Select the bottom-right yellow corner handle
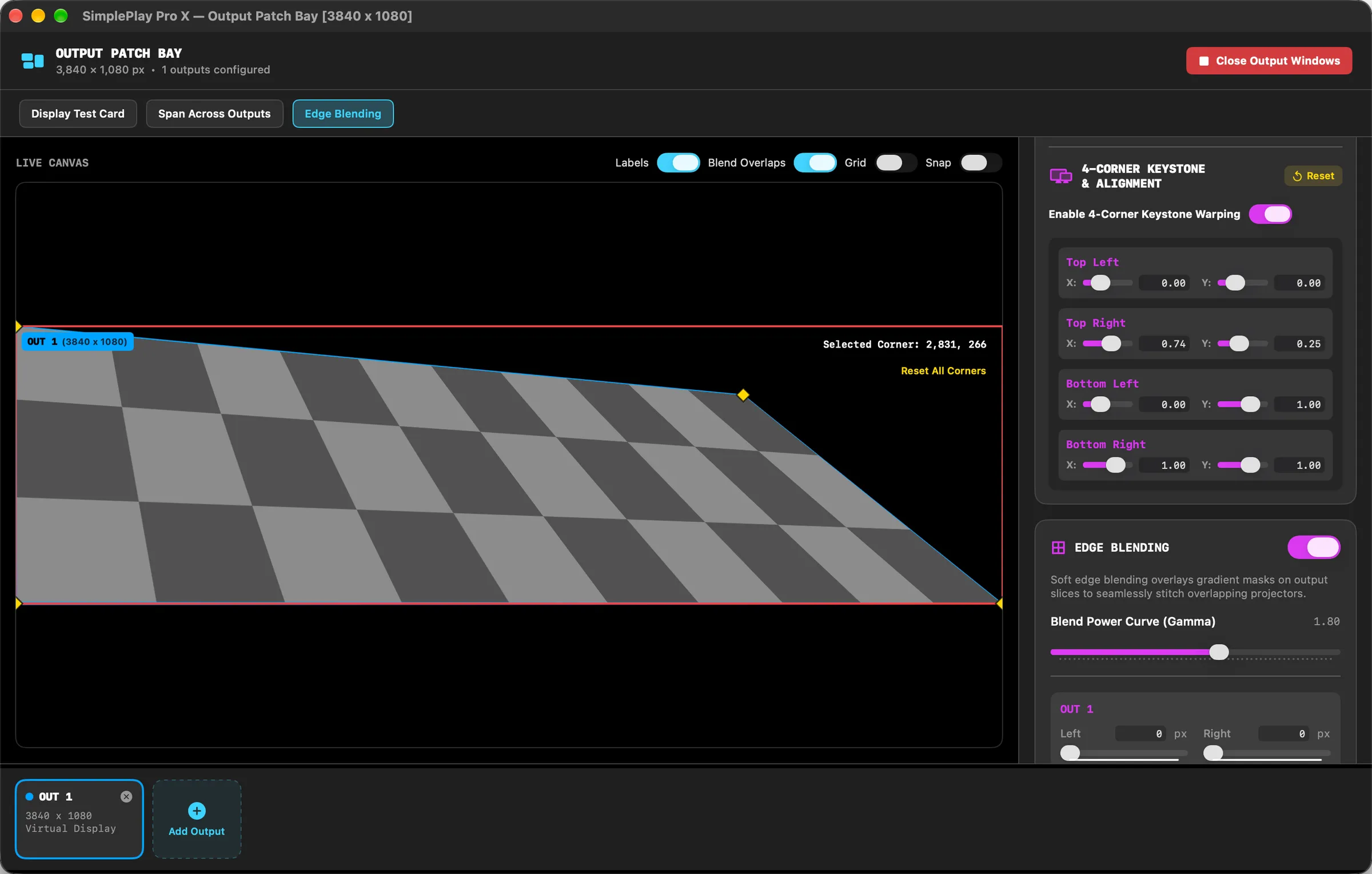The width and height of the screenshot is (1372, 874). pos(999,604)
